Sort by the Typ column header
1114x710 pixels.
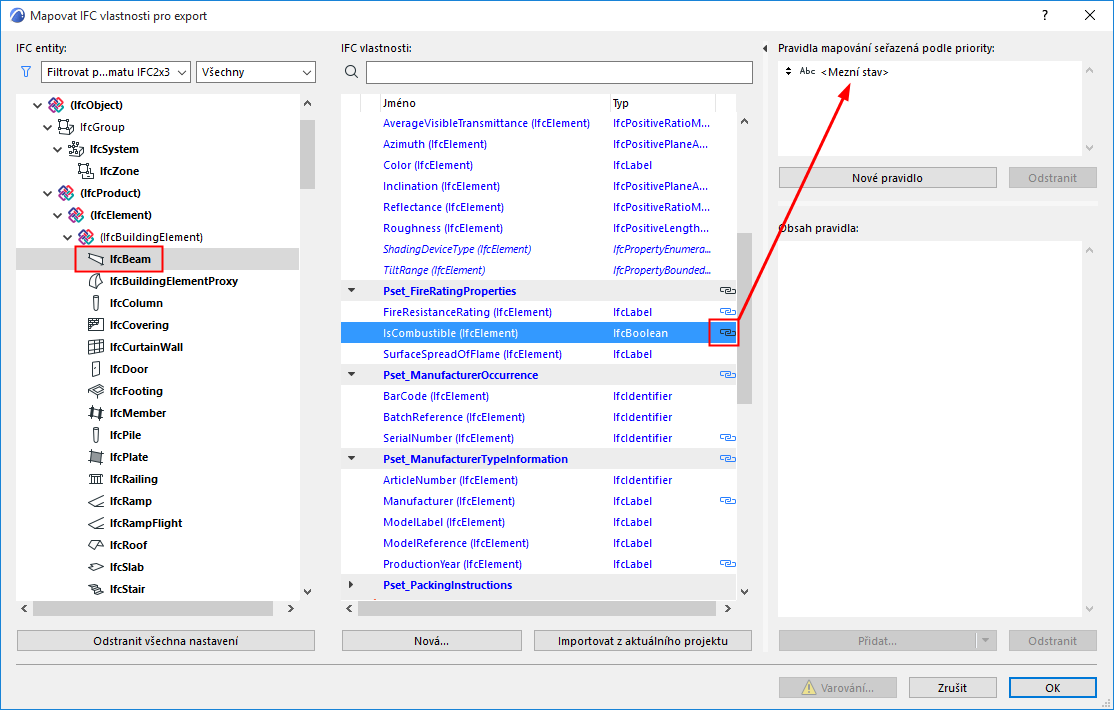(663, 103)
